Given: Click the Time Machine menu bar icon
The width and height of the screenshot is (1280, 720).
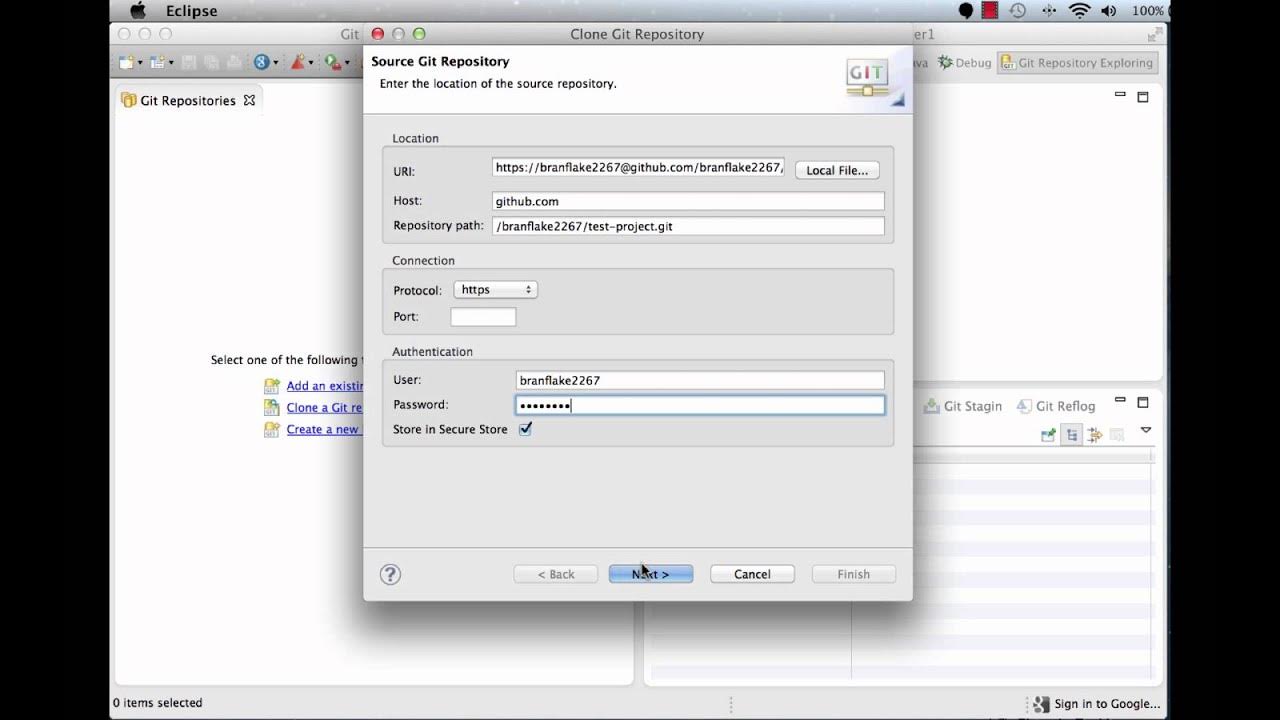Looking at the screenshot, I should pyautogui.click(x=1018, y=11).
